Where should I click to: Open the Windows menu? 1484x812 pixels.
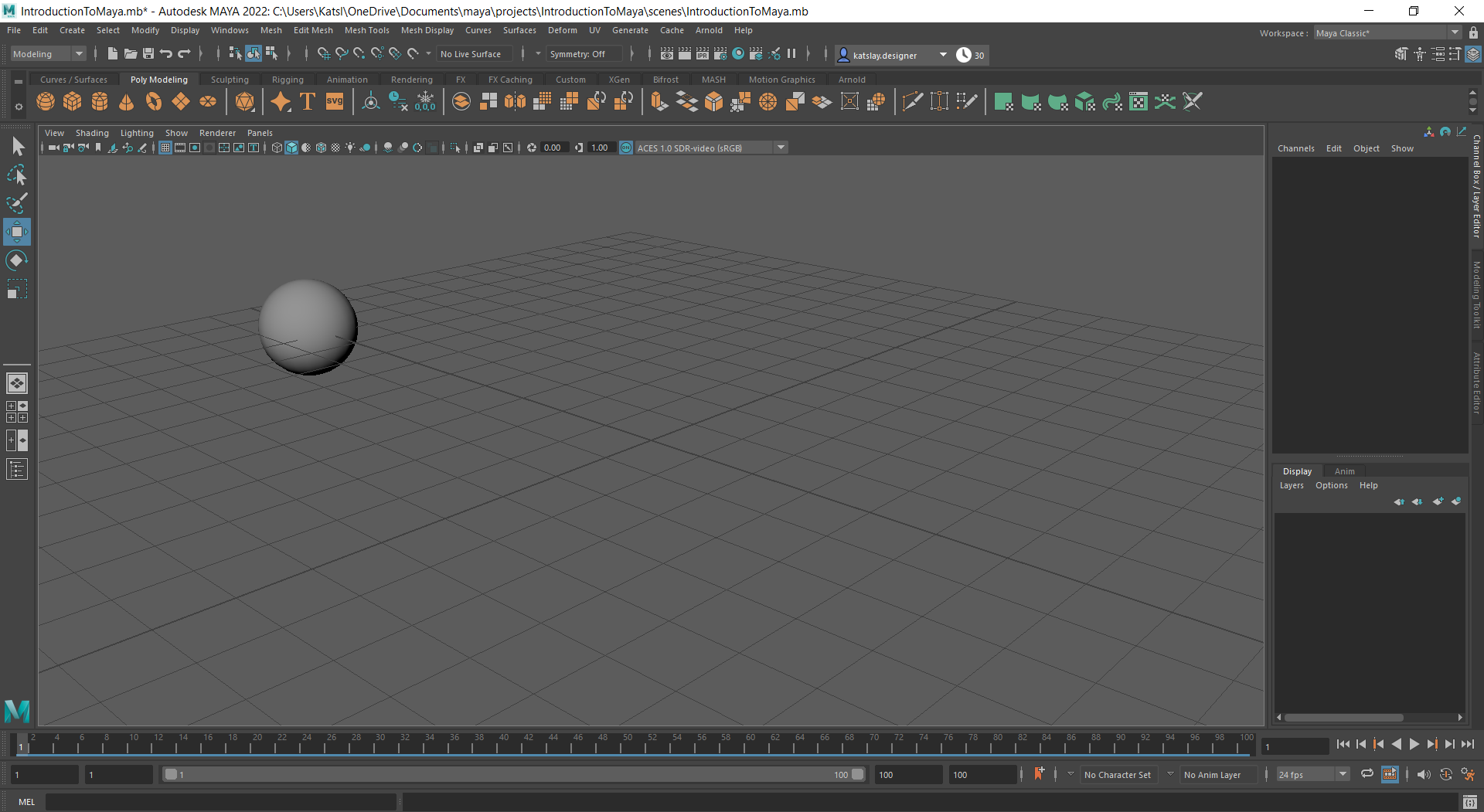pos(230,30)
